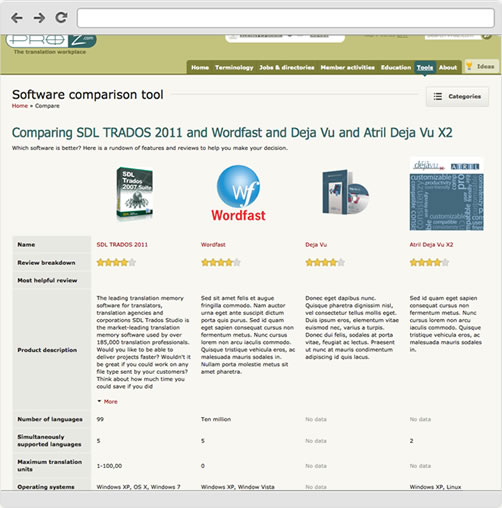Click the Home breadcrumb link
Screen dimensions: 502x508
pyautogui.click(x=20, y=106)
